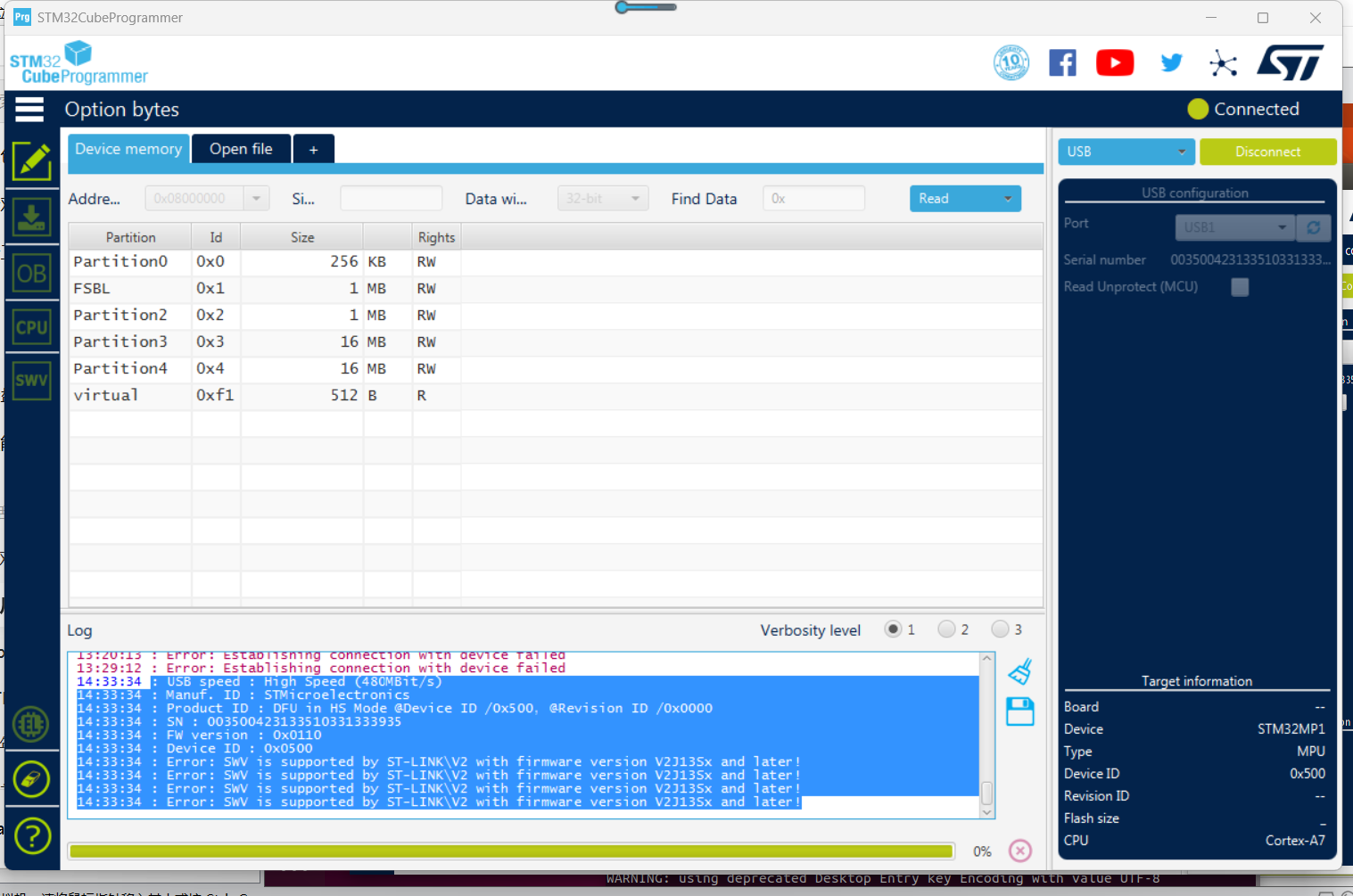This screenshot has width=1353, height=896.
Task: Select the Partition2 row
Action: [x=556, y=316]
